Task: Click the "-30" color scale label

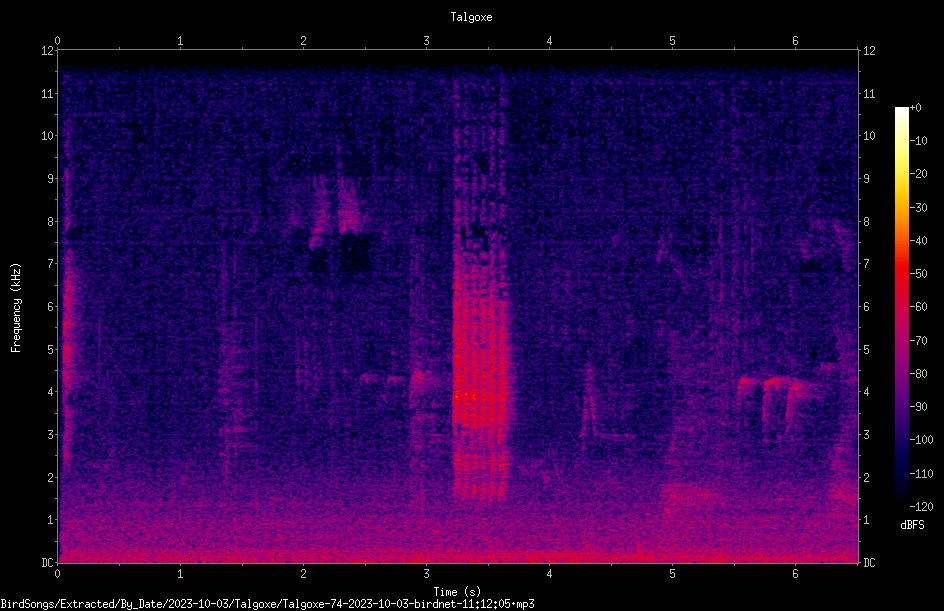Action: coord(918,208)
